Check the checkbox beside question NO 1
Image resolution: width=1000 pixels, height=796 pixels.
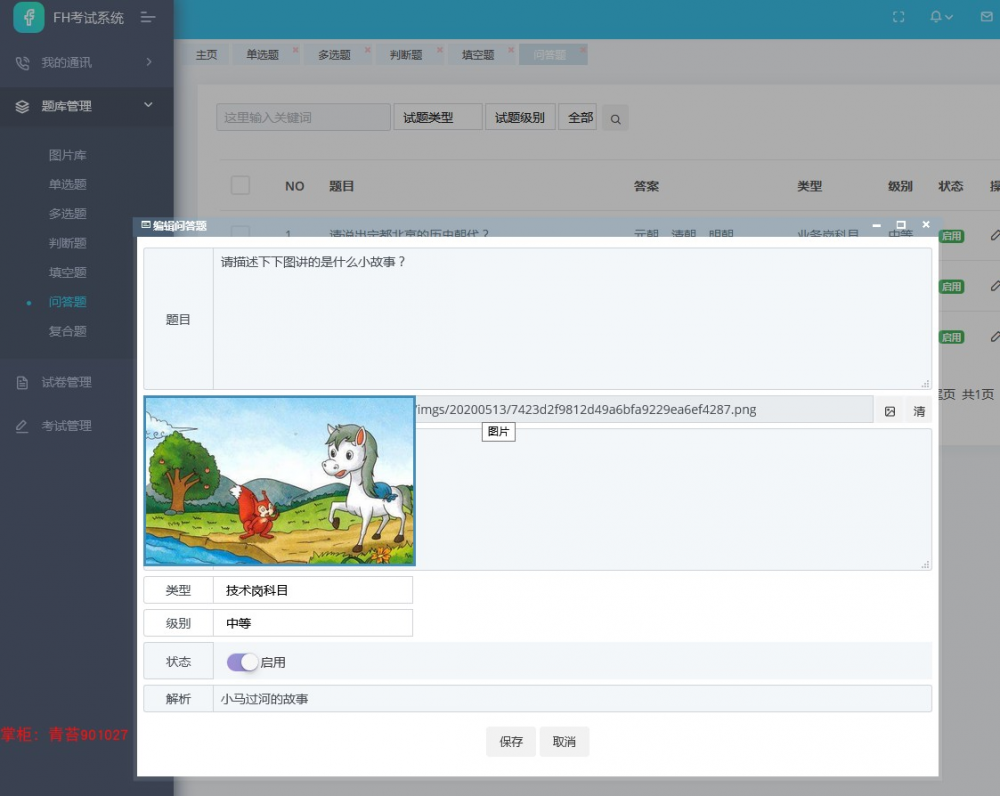coord(240,233)
